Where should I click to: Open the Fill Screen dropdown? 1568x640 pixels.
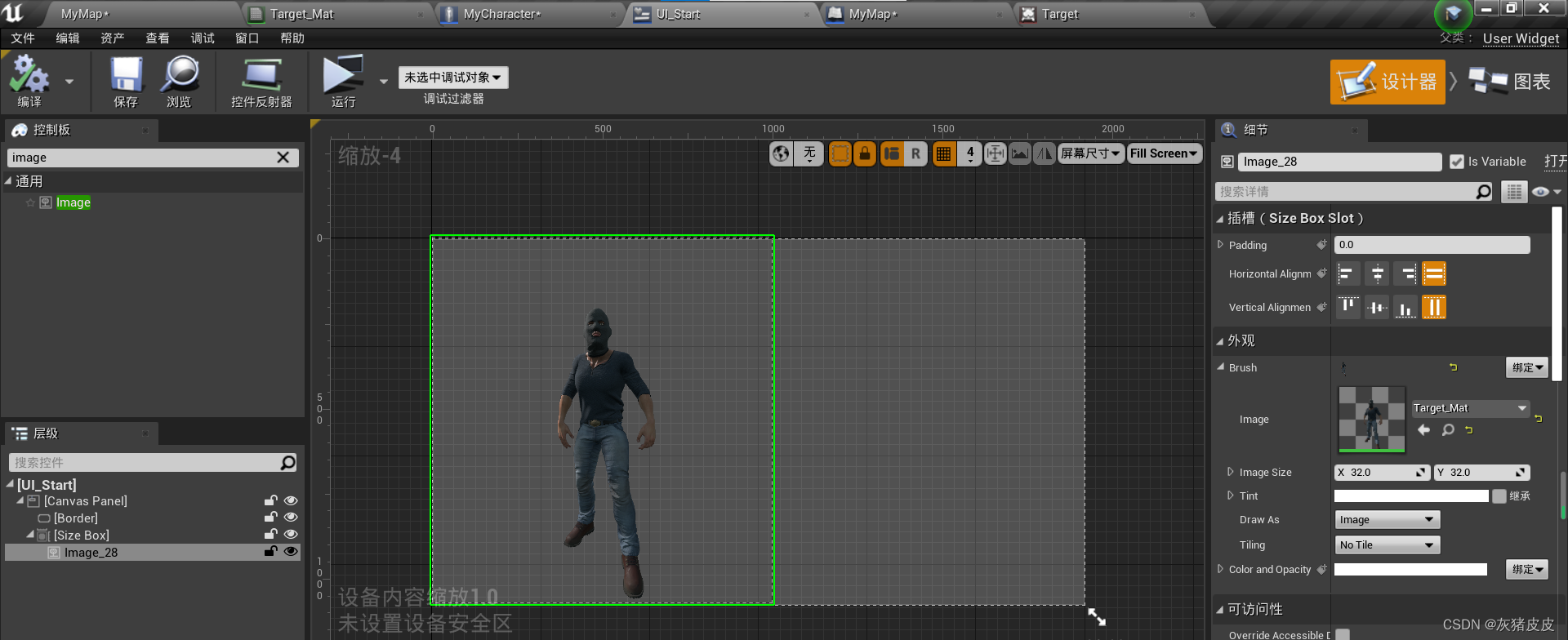1164,153
